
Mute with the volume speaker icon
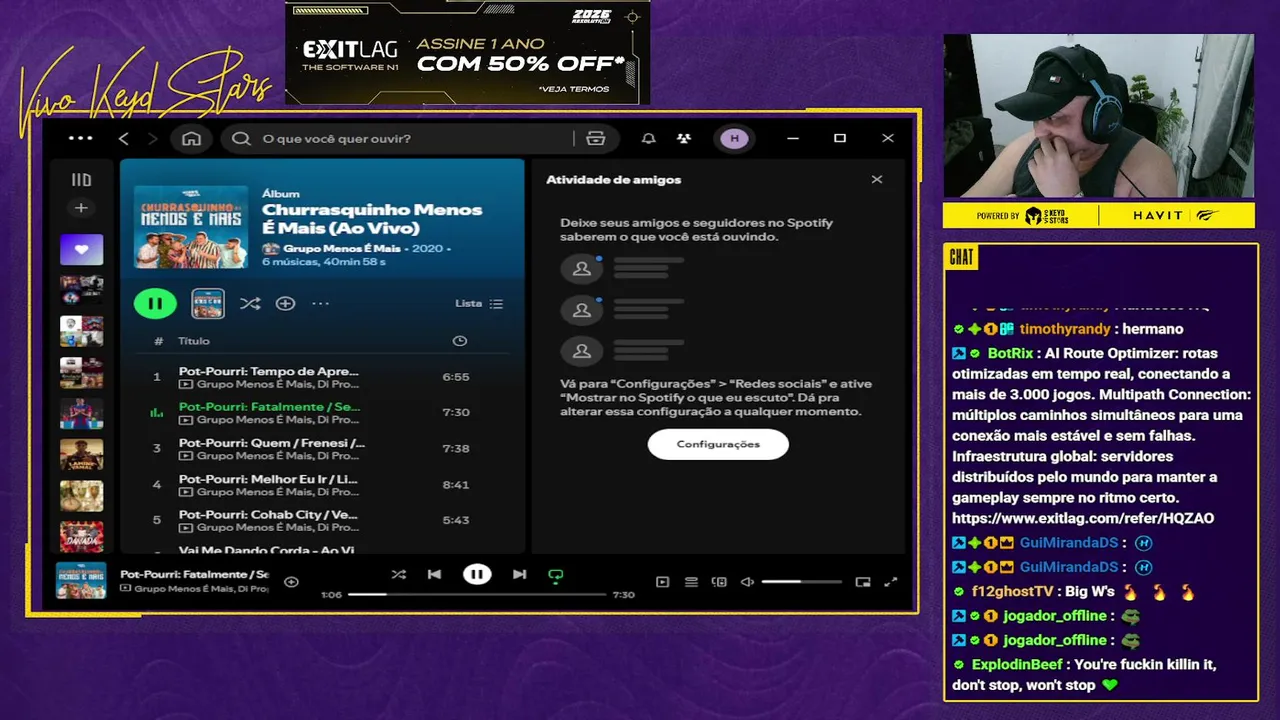746,582
